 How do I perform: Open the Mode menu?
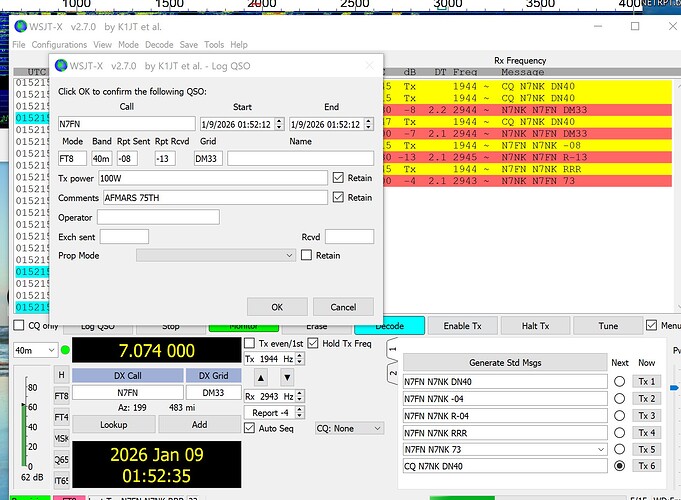128,45
